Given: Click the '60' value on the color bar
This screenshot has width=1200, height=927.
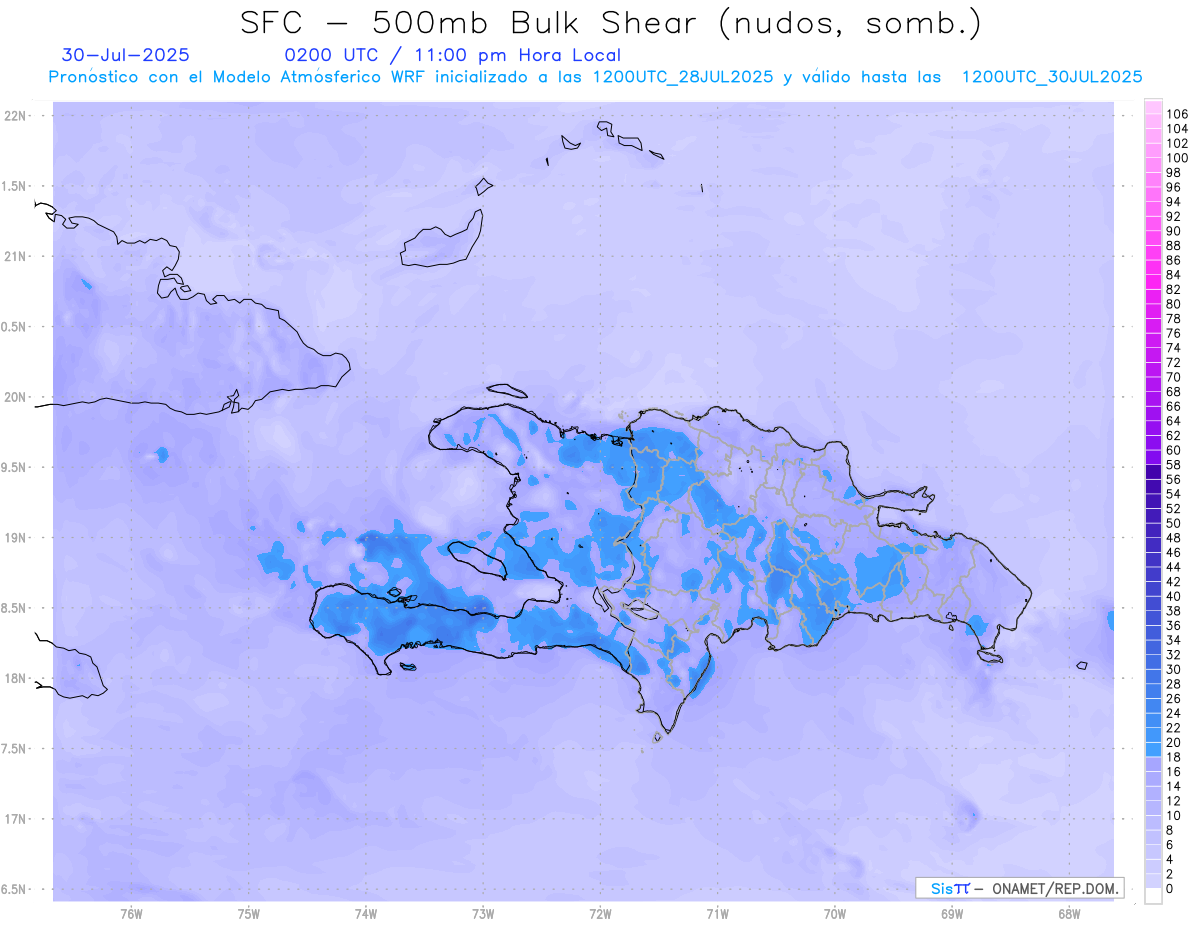Looking at the screenshot, I should 1174,450.
